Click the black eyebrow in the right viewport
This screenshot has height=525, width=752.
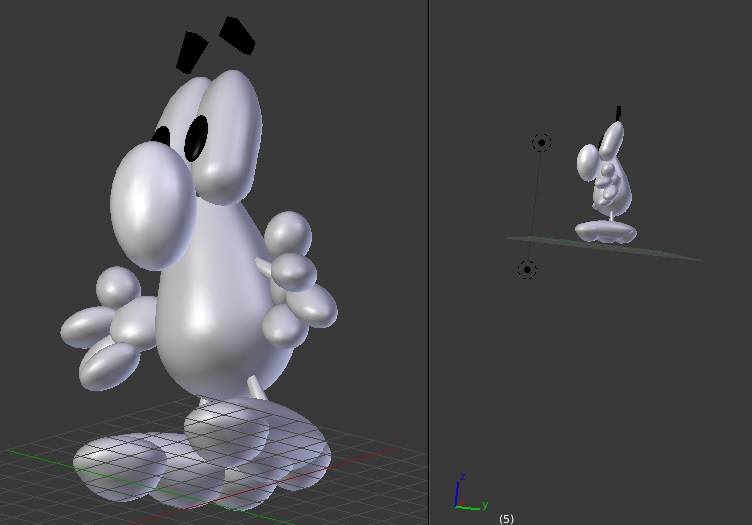(620, 113)
